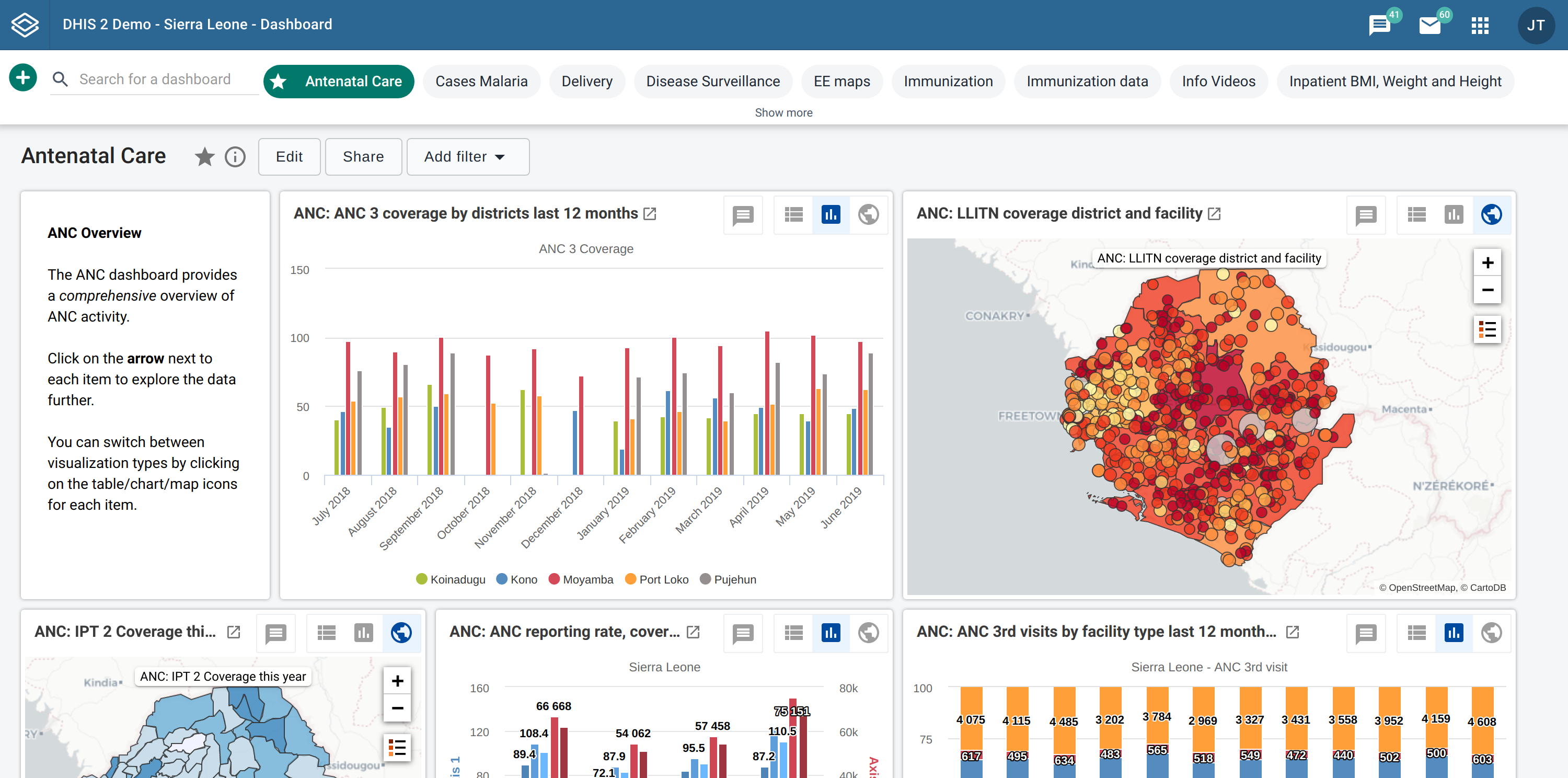The width and height of the screenshot is (1568, 778).
Task: Show dashboard info icon next to star
Action: [235, 157]
